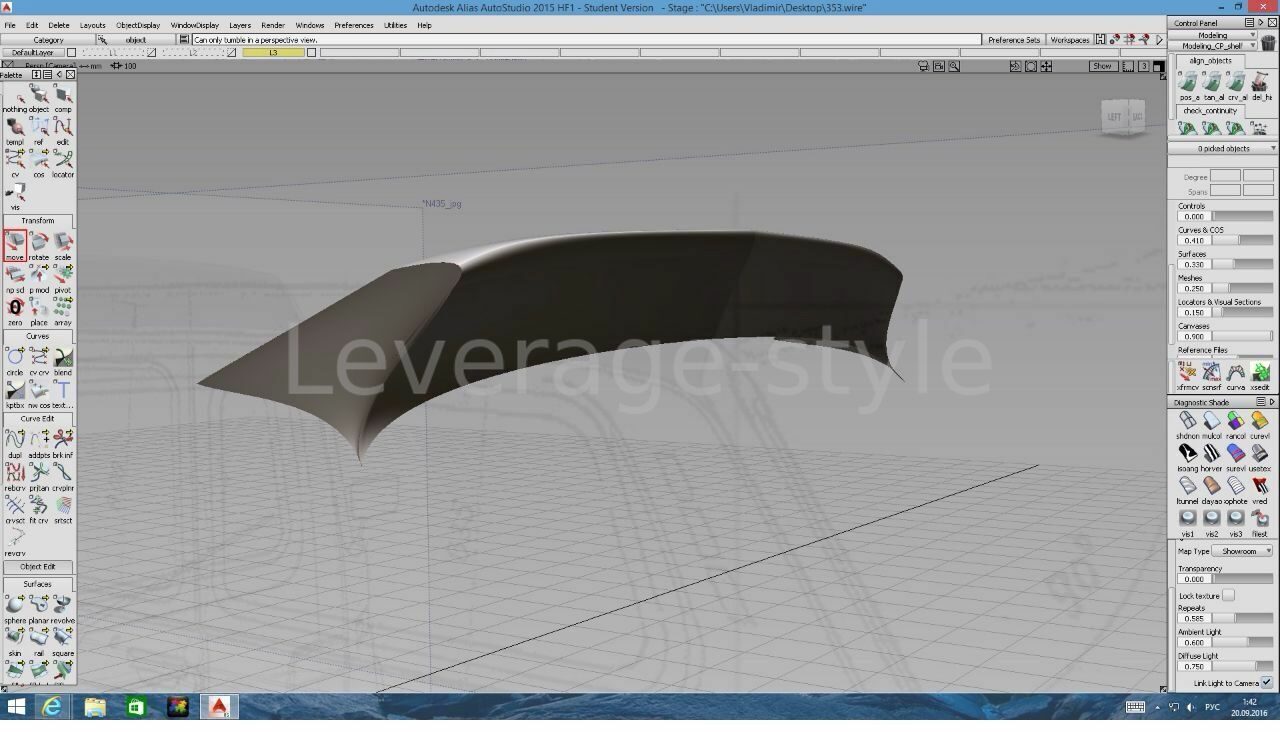
Task: Select the scale transform tool
Action: coord(63,243)
